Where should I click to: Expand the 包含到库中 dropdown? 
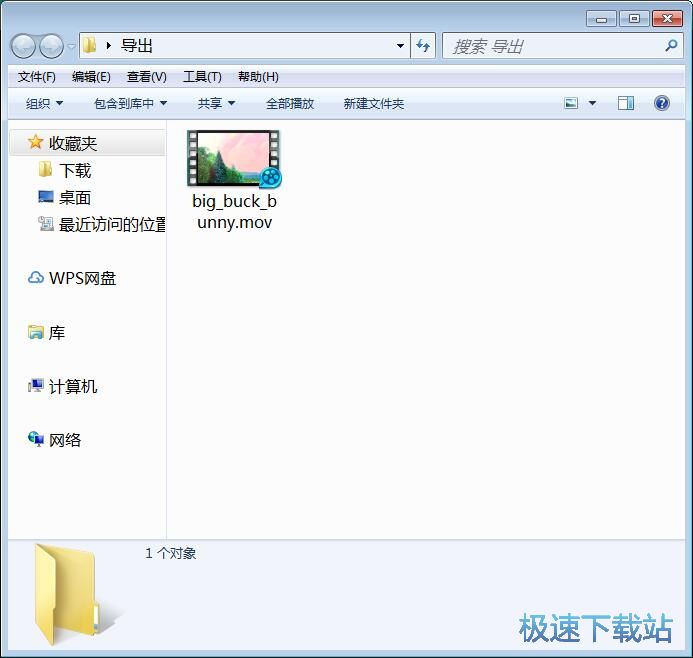click(x=130, y=103)
